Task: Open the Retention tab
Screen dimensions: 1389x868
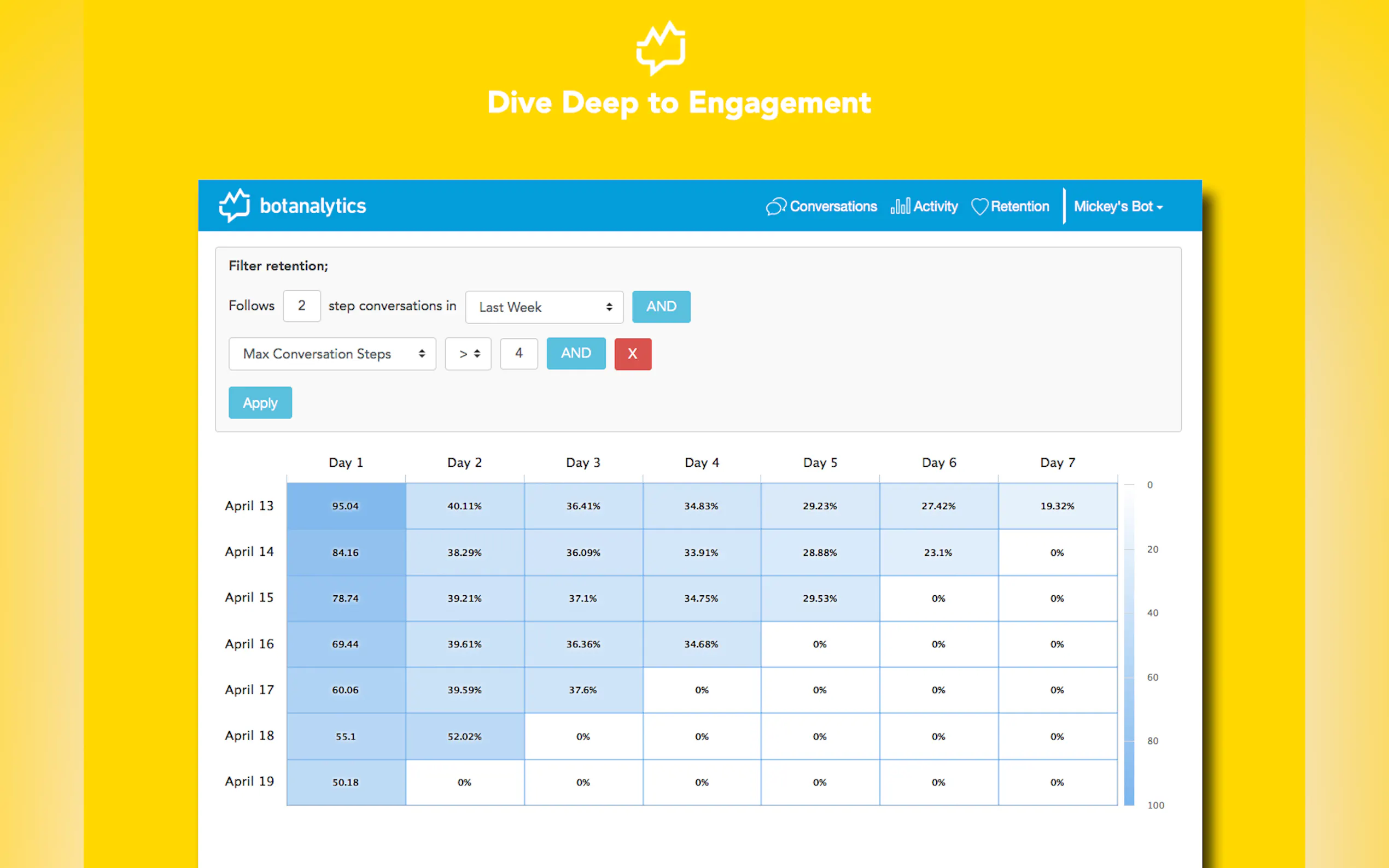Action: pos(1019,207)
